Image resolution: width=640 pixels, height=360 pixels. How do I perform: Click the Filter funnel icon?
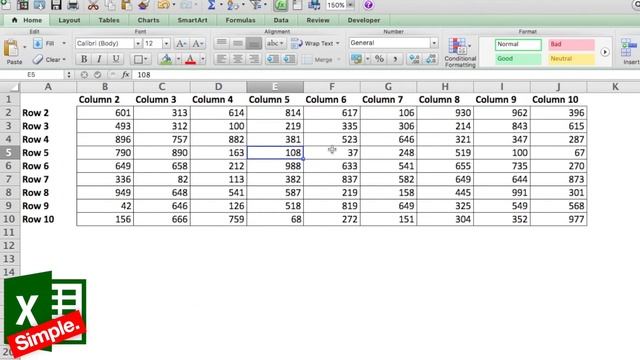pyautogui.click(x=256, y=5)
